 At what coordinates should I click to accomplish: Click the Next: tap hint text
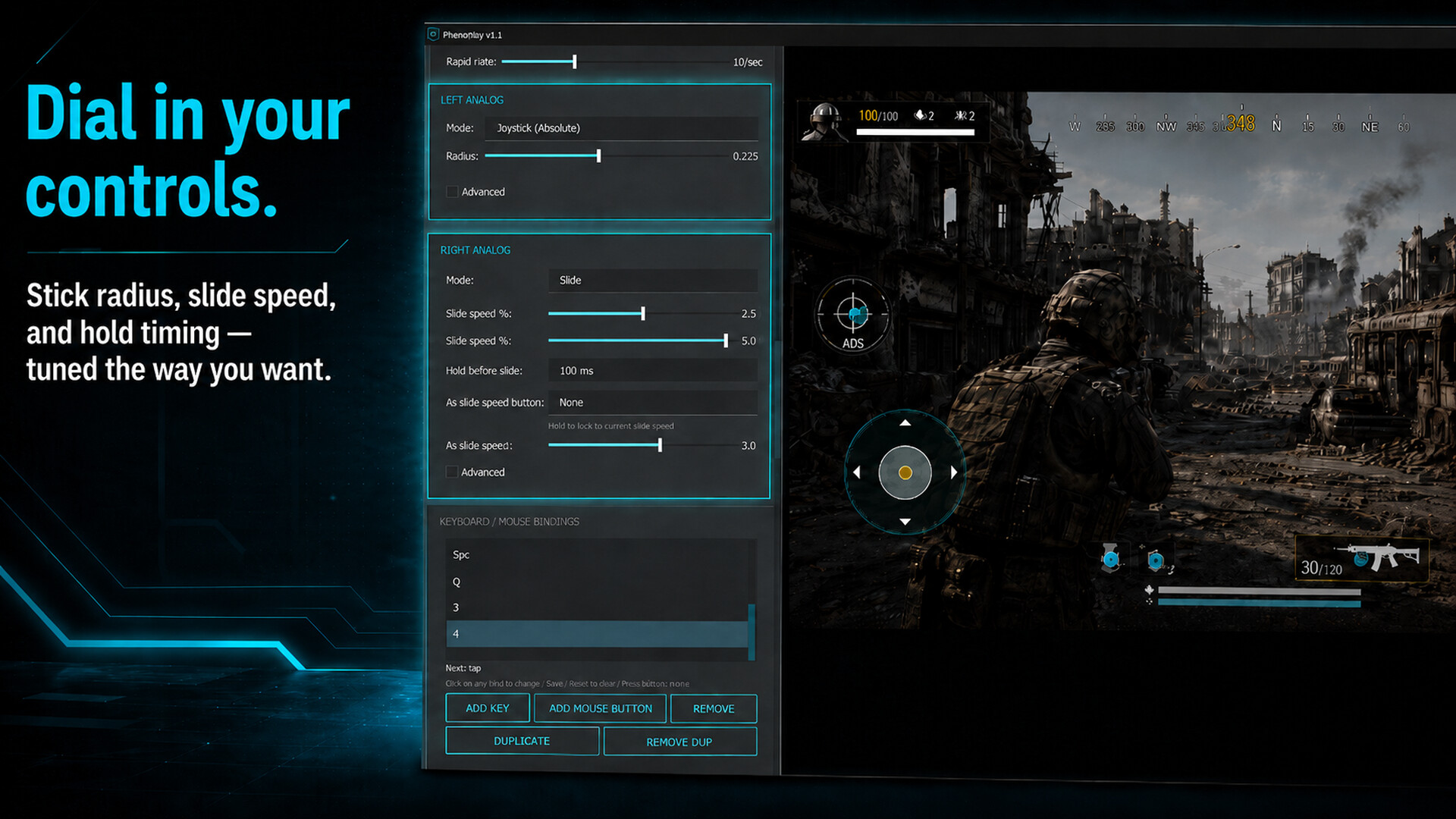tap(463, 668)
